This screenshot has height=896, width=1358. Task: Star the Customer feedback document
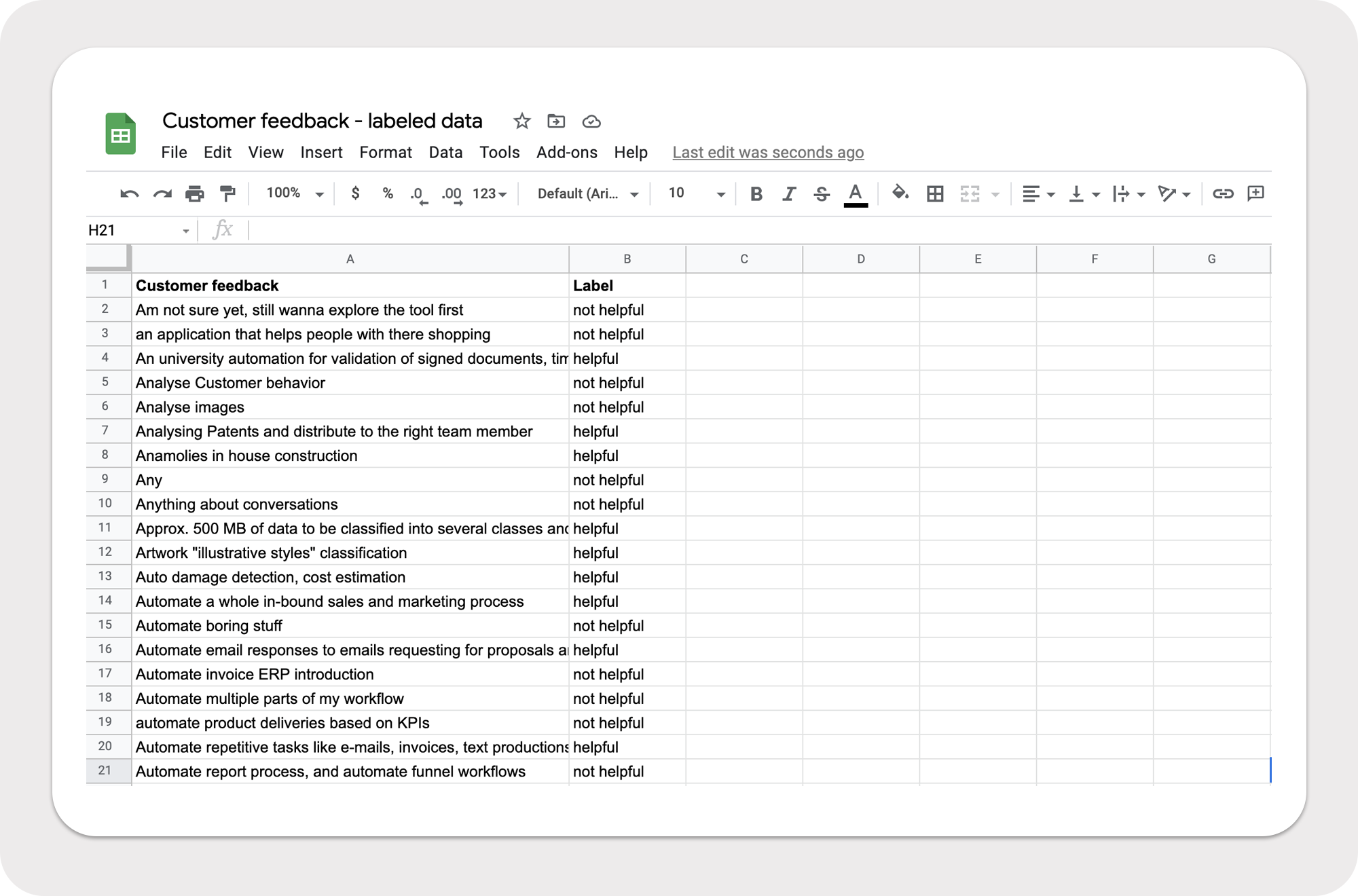click(521, 122)
